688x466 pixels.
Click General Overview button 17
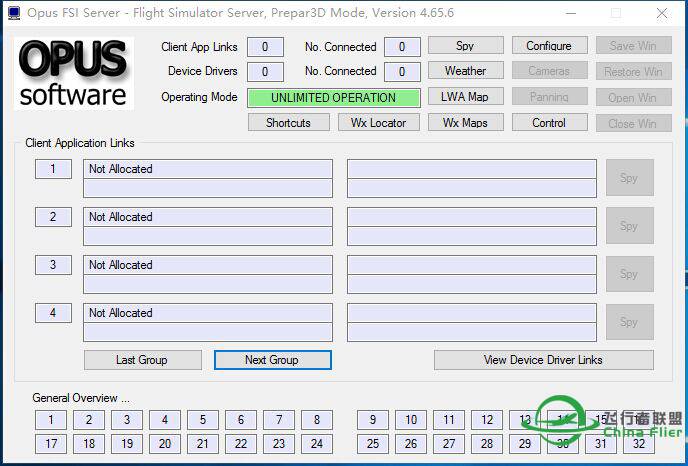(x=51, y=444)
